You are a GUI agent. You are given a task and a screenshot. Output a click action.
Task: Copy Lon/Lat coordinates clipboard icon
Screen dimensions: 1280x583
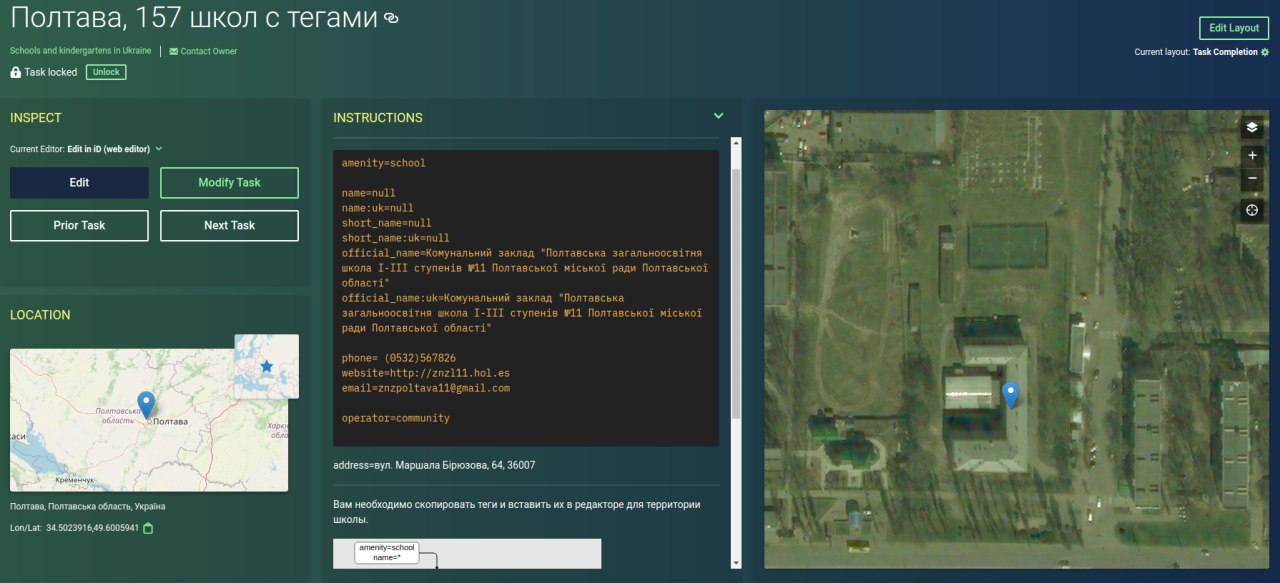point(148,528)
